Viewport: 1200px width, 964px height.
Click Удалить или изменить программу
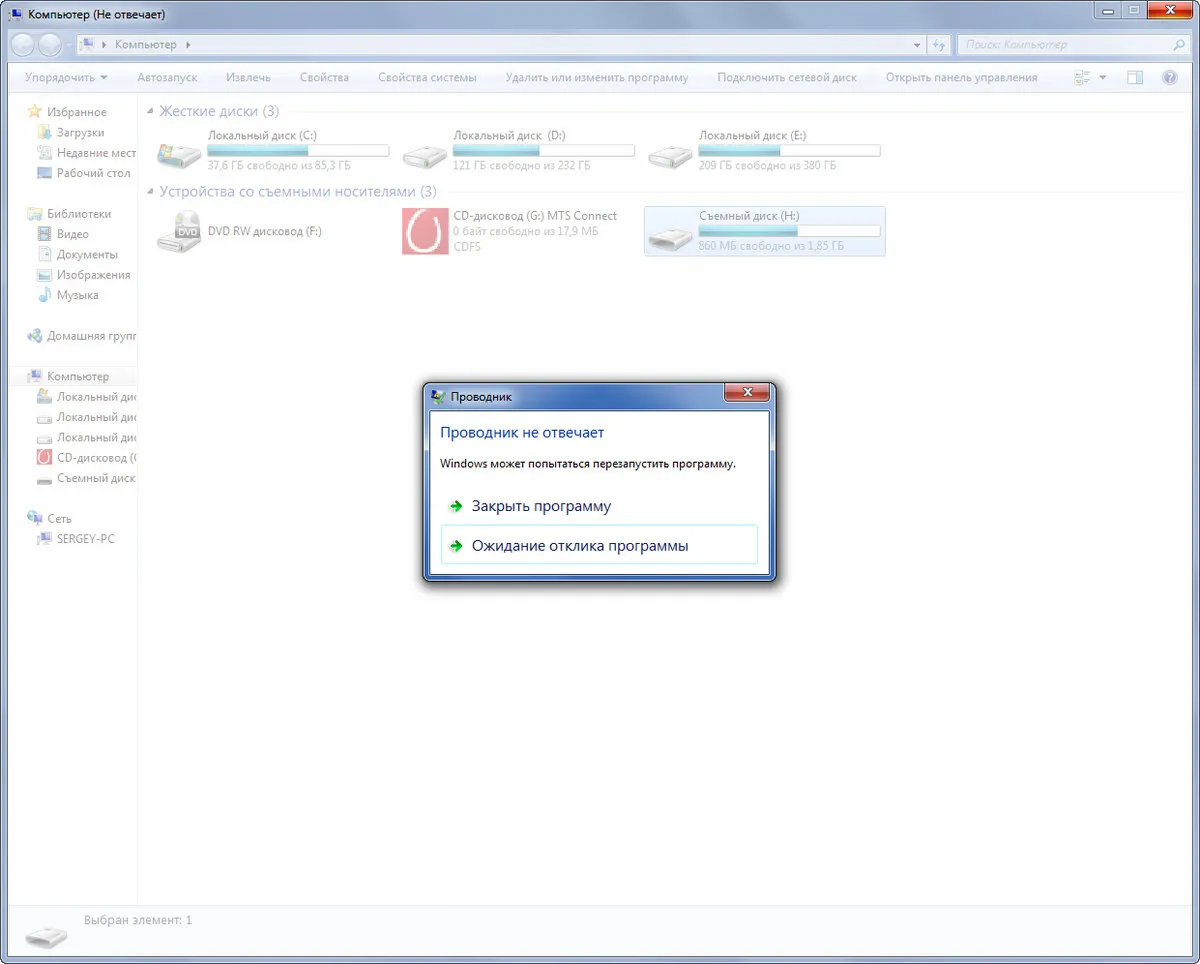point(597,77)
